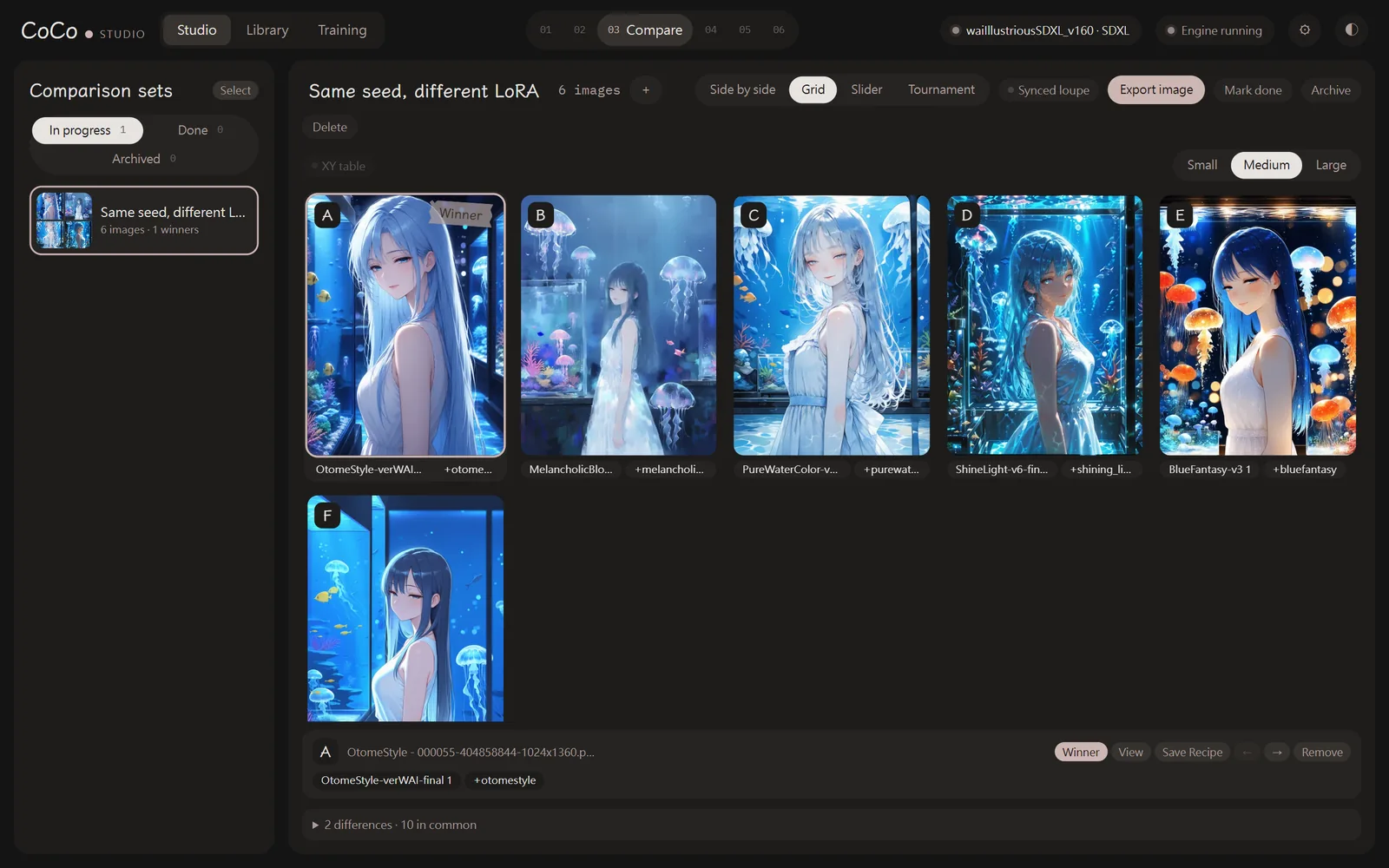Expand the 2 differences section
The width and height of the screenshot is (1389, 868).
(x=832, y=825)
